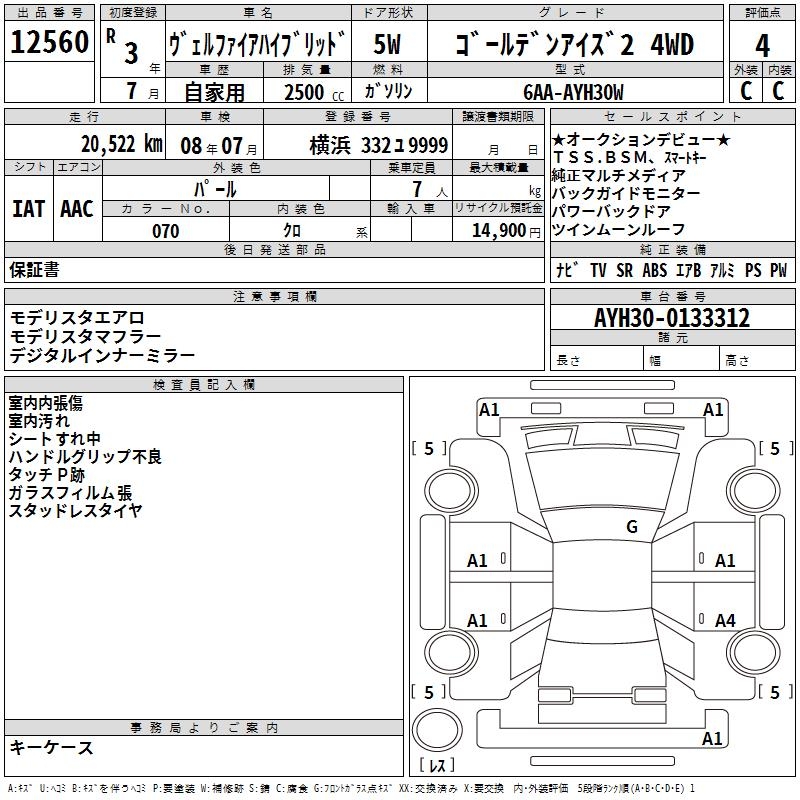Select the PW equipment code
This screenshot has width=800, height=800.
[779, 270]
